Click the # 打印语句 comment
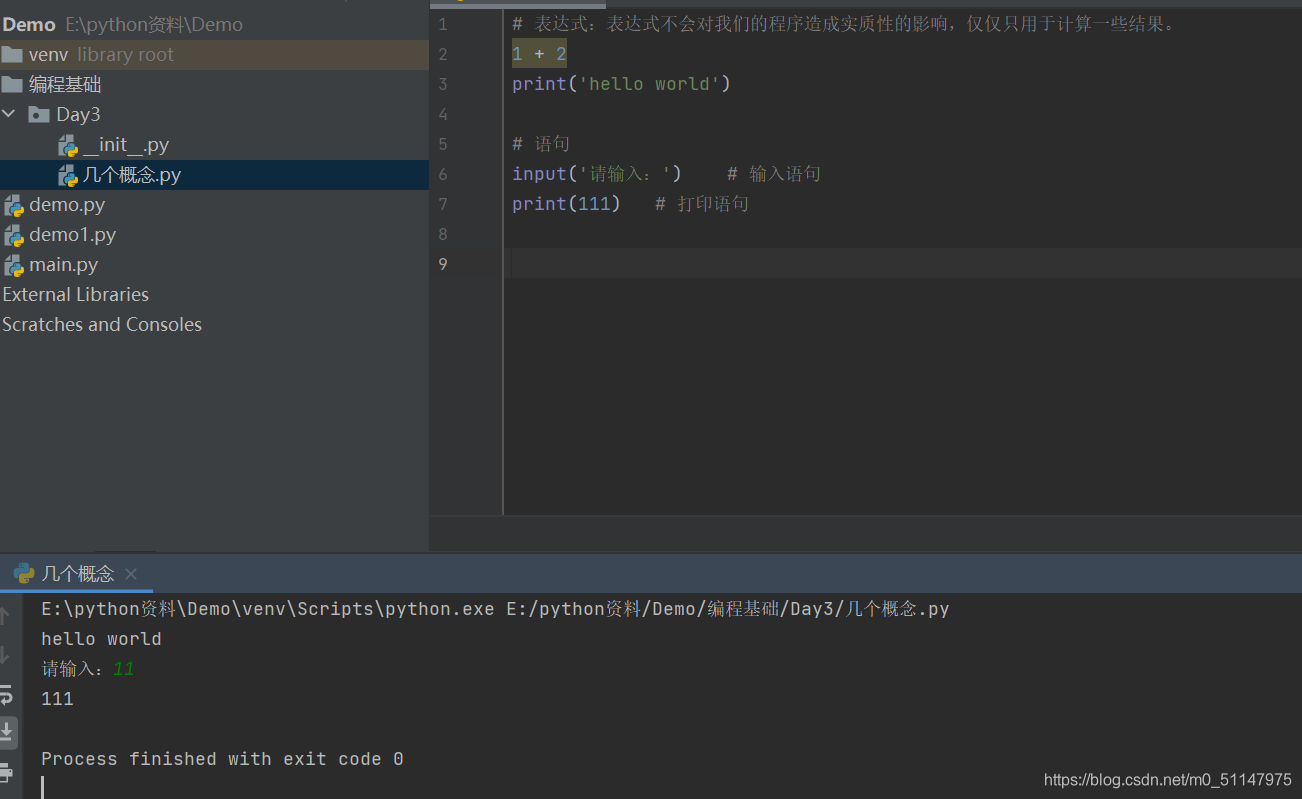1302x799 pixels. pos(702,204)
